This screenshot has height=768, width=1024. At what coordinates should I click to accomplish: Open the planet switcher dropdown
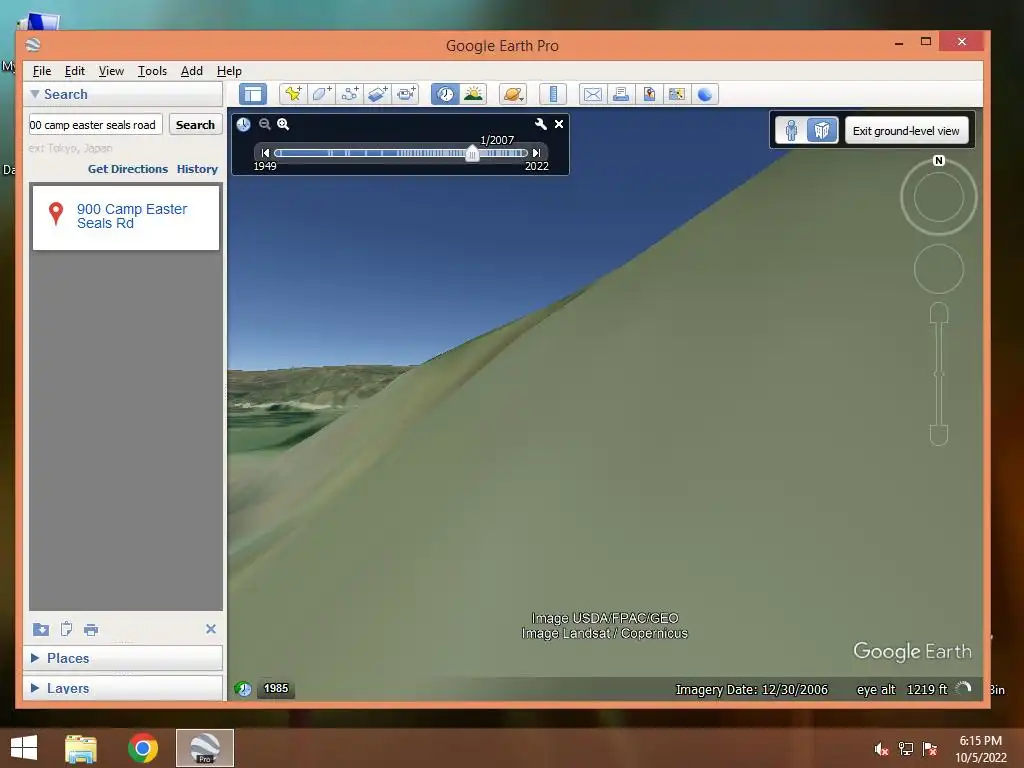click(513, 94)
